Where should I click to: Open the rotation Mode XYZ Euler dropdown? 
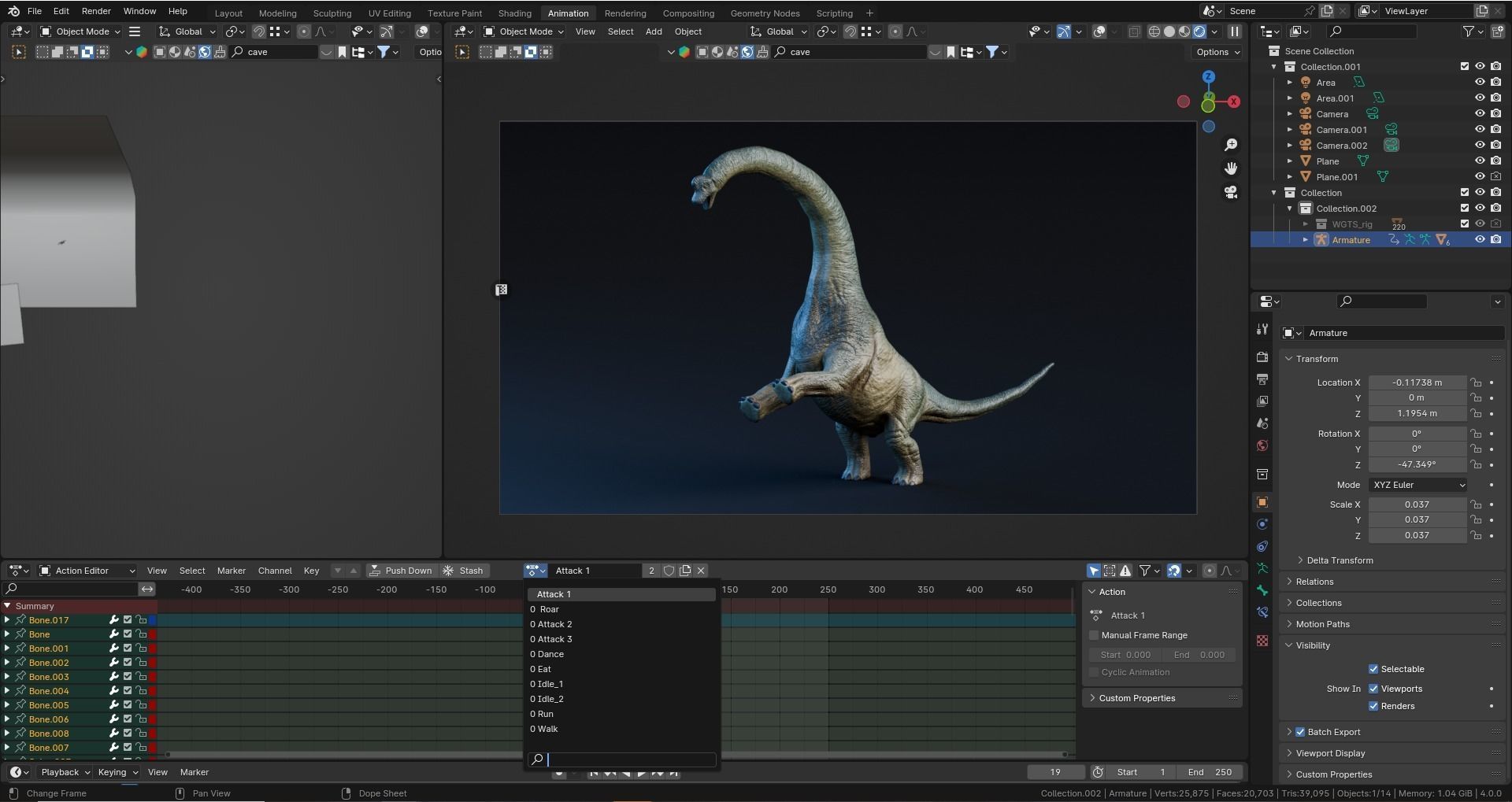coord(1418,485)
